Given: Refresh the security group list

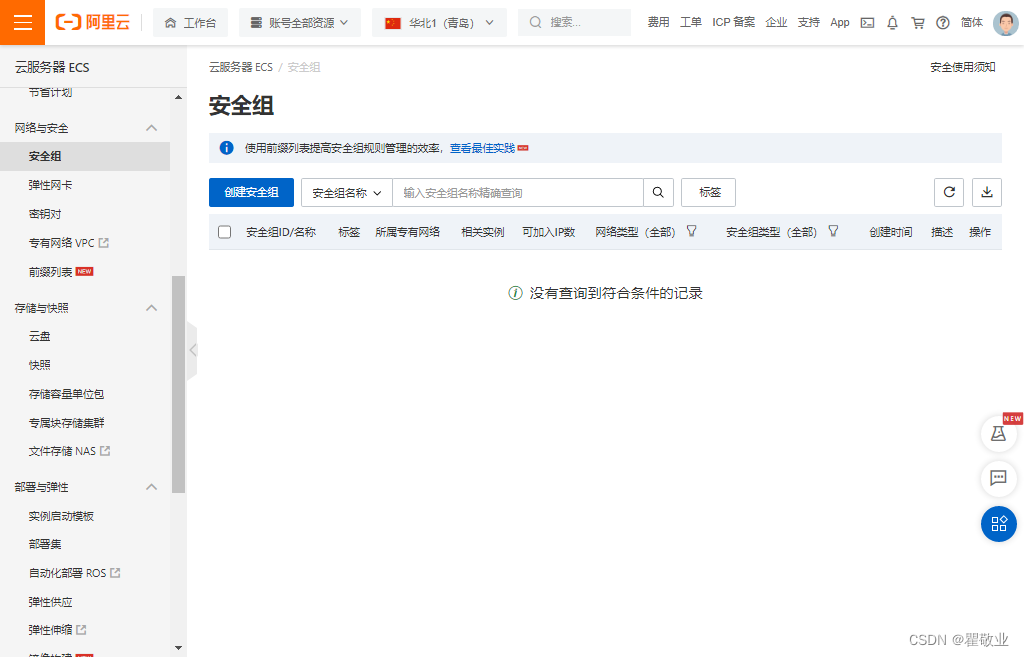Looking at the screenshot, I should pyautogui.click(x=948, y=192).
